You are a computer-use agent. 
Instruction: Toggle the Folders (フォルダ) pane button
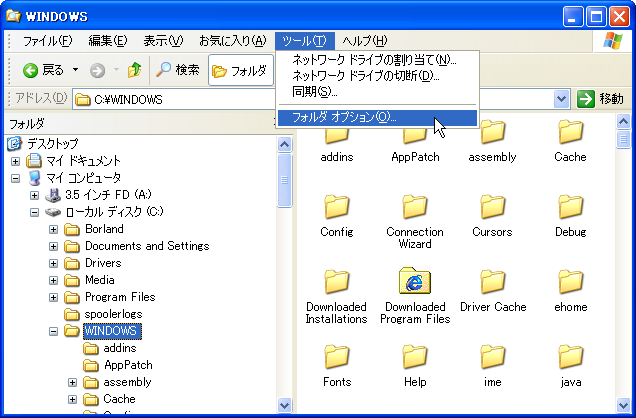239,70
